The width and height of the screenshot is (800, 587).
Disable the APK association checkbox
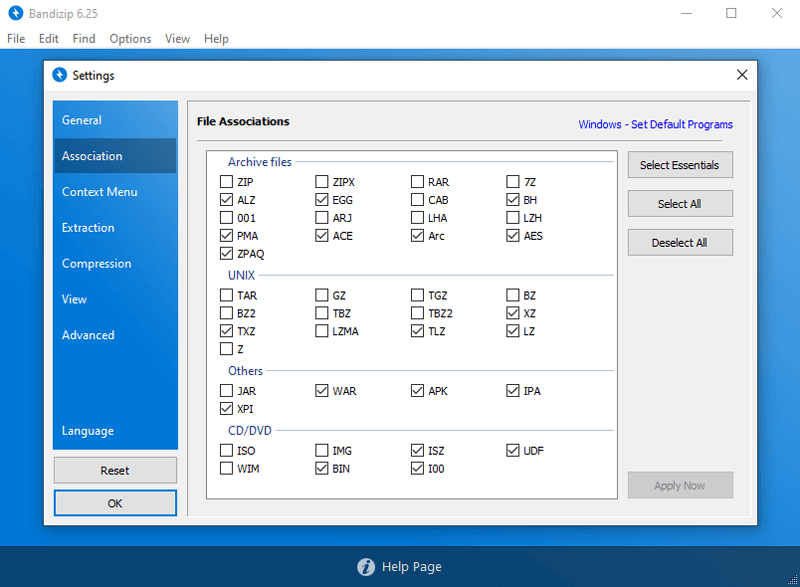417,391
